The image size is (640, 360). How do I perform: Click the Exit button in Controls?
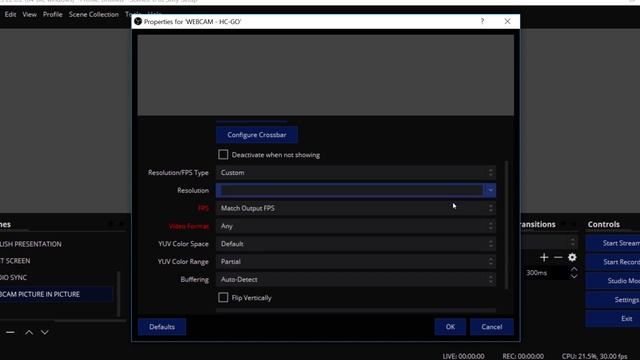click(613, 319)
